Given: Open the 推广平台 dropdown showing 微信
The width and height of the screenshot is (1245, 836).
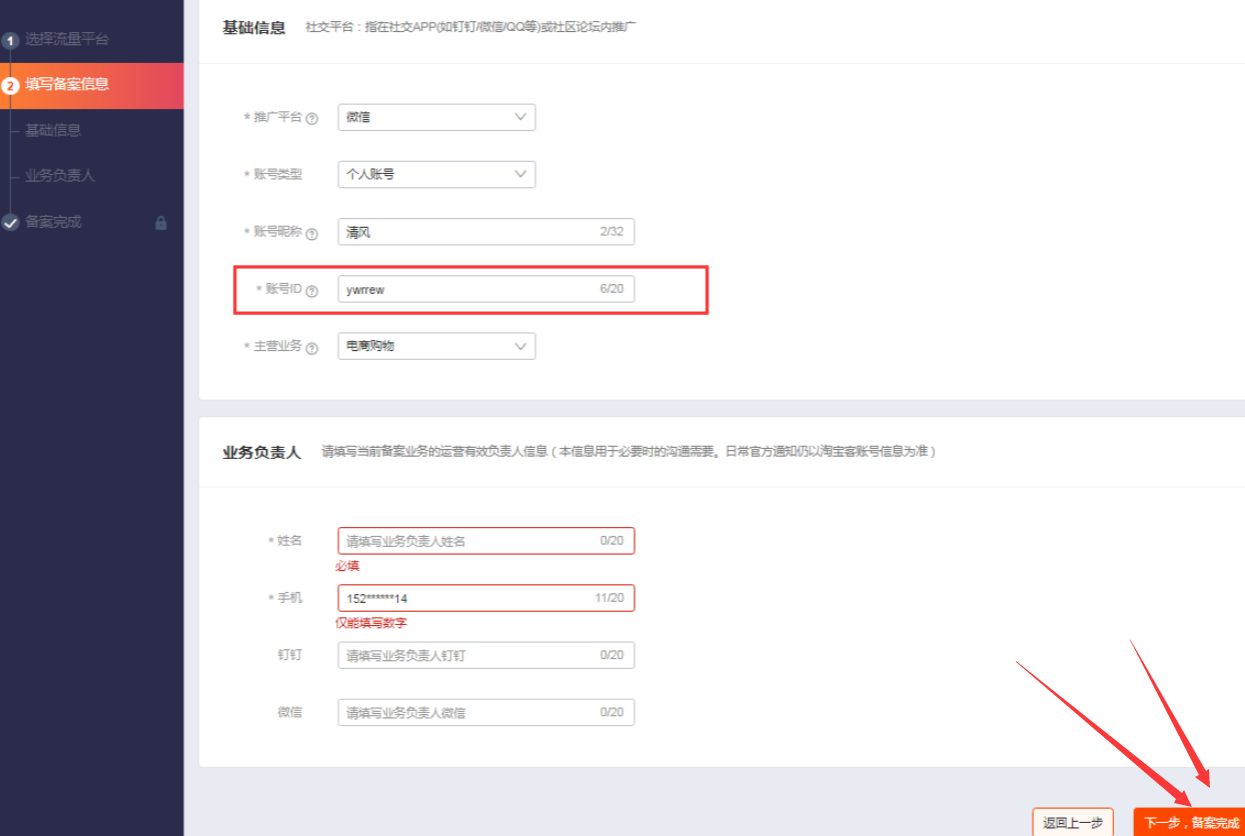Looking at the screenshot, I should tap(436, 117).
